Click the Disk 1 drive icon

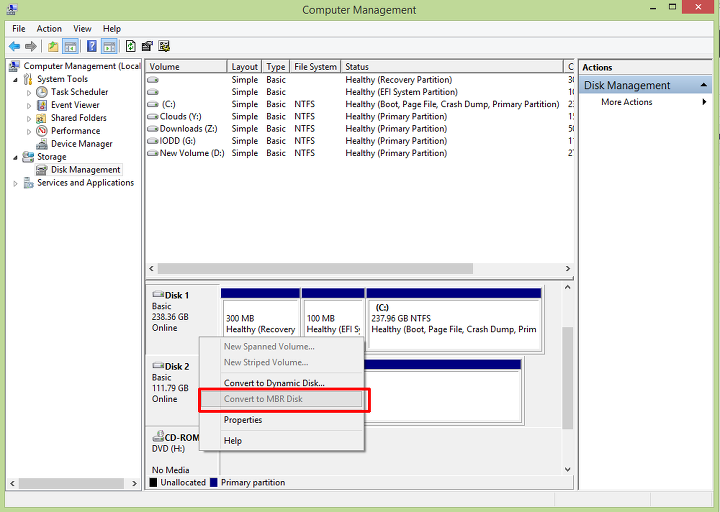[158, 294]
